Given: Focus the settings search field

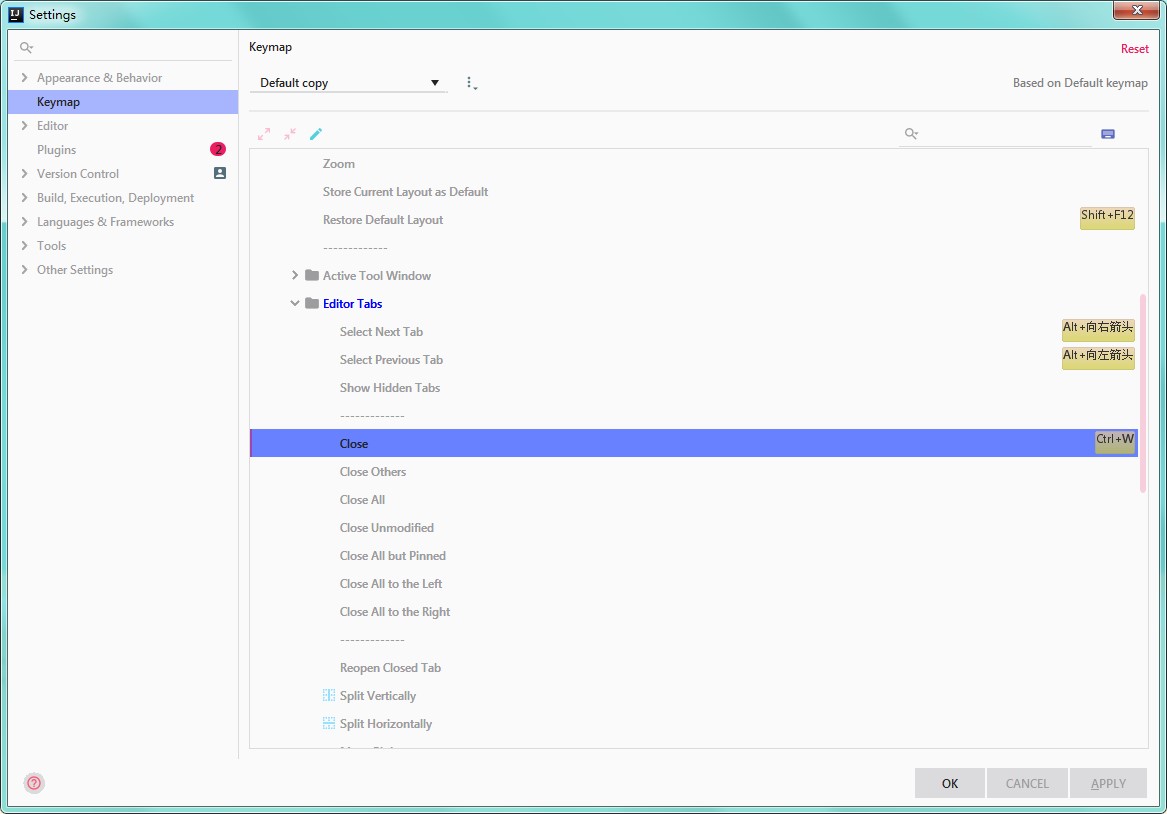Looking at the screenshot, I should (124, 48).
